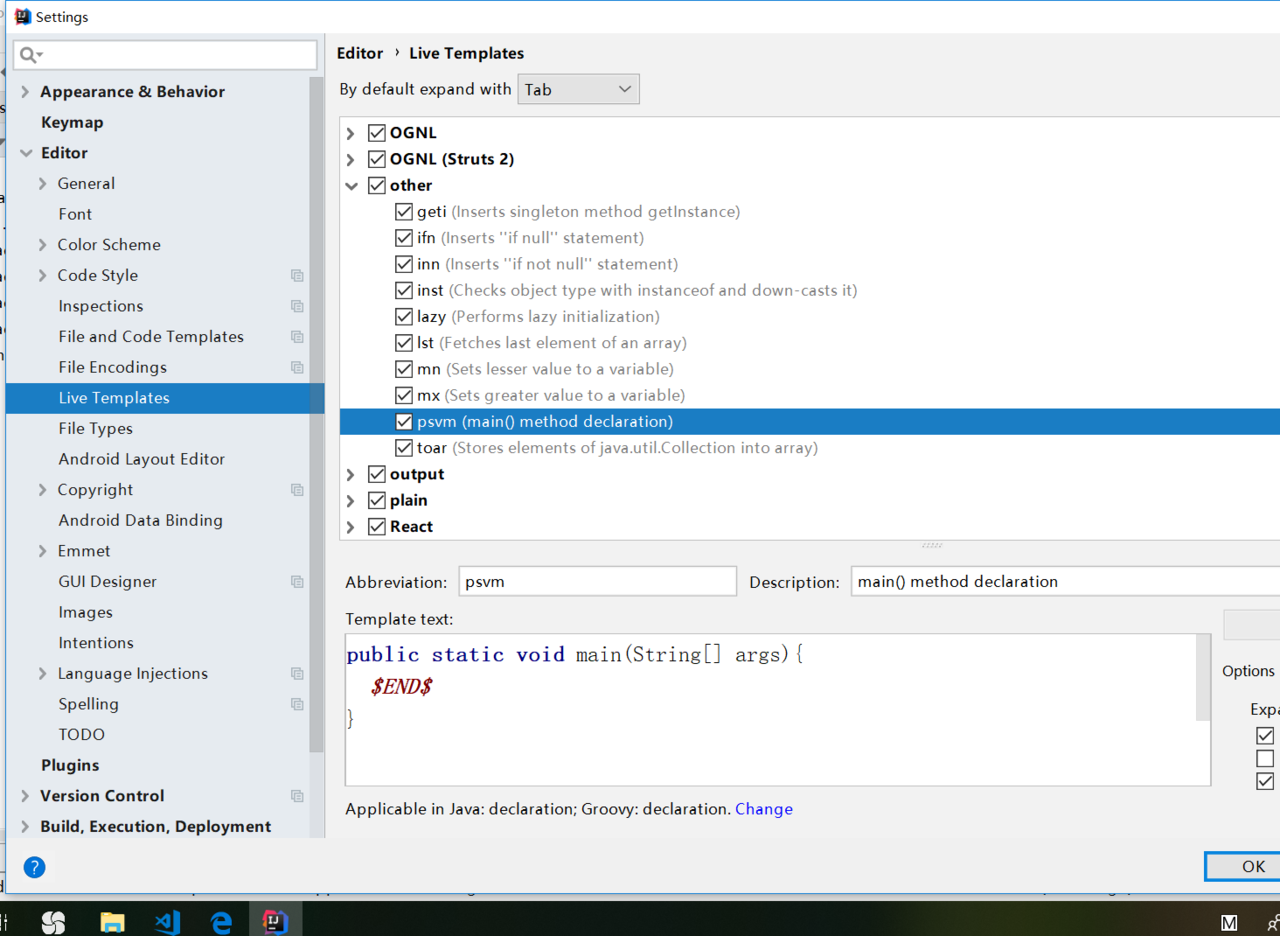Screen dimensions: 1280x936
Task: Click project-level icon beside GUI Designer
Action: (x=297, y=581)
